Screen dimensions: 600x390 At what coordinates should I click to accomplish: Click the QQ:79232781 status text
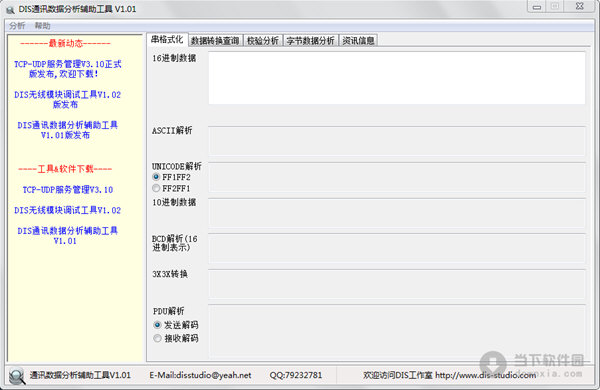pos(295,375)
